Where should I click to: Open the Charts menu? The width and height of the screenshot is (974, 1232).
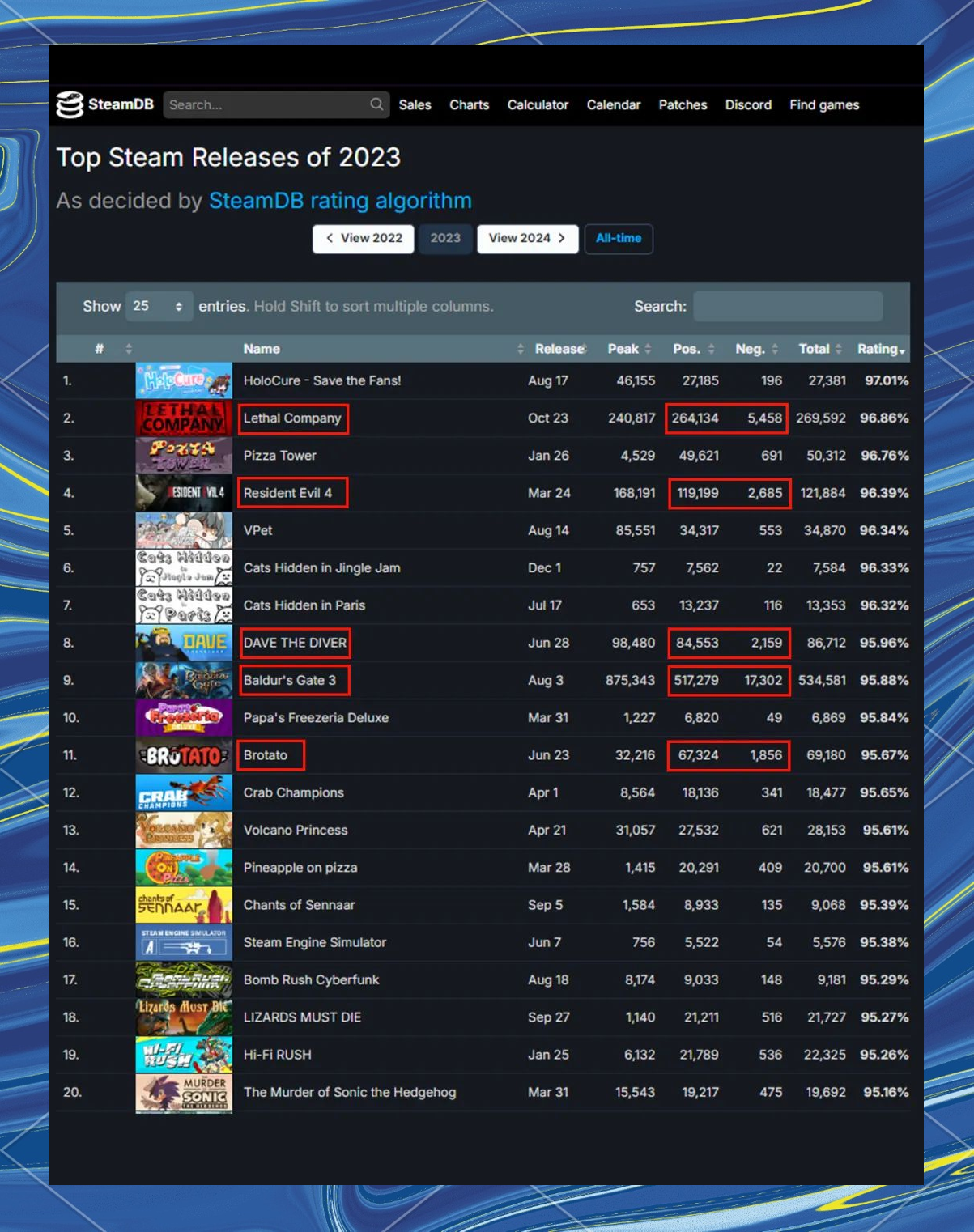click(470, 105)
